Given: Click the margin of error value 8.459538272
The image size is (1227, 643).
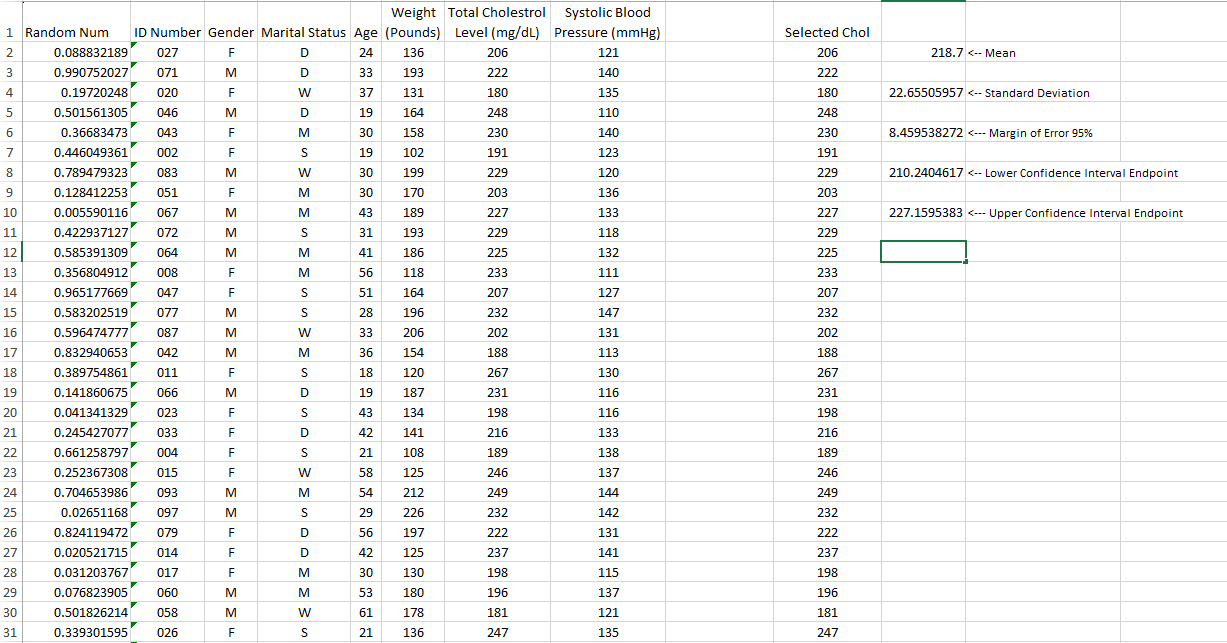Looking at the screenshot, I should (x=923, y=132).
